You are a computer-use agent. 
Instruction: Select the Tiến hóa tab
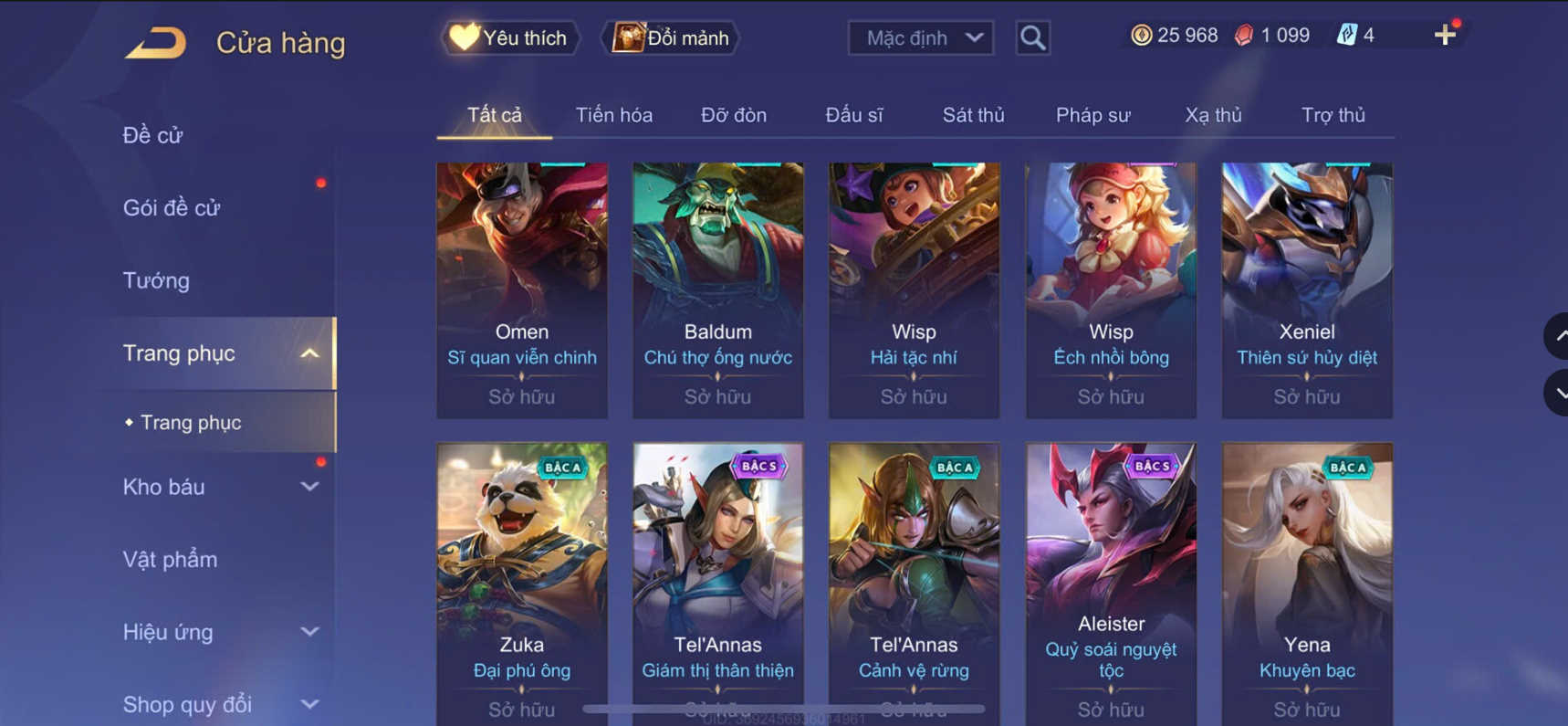[613, 115]
